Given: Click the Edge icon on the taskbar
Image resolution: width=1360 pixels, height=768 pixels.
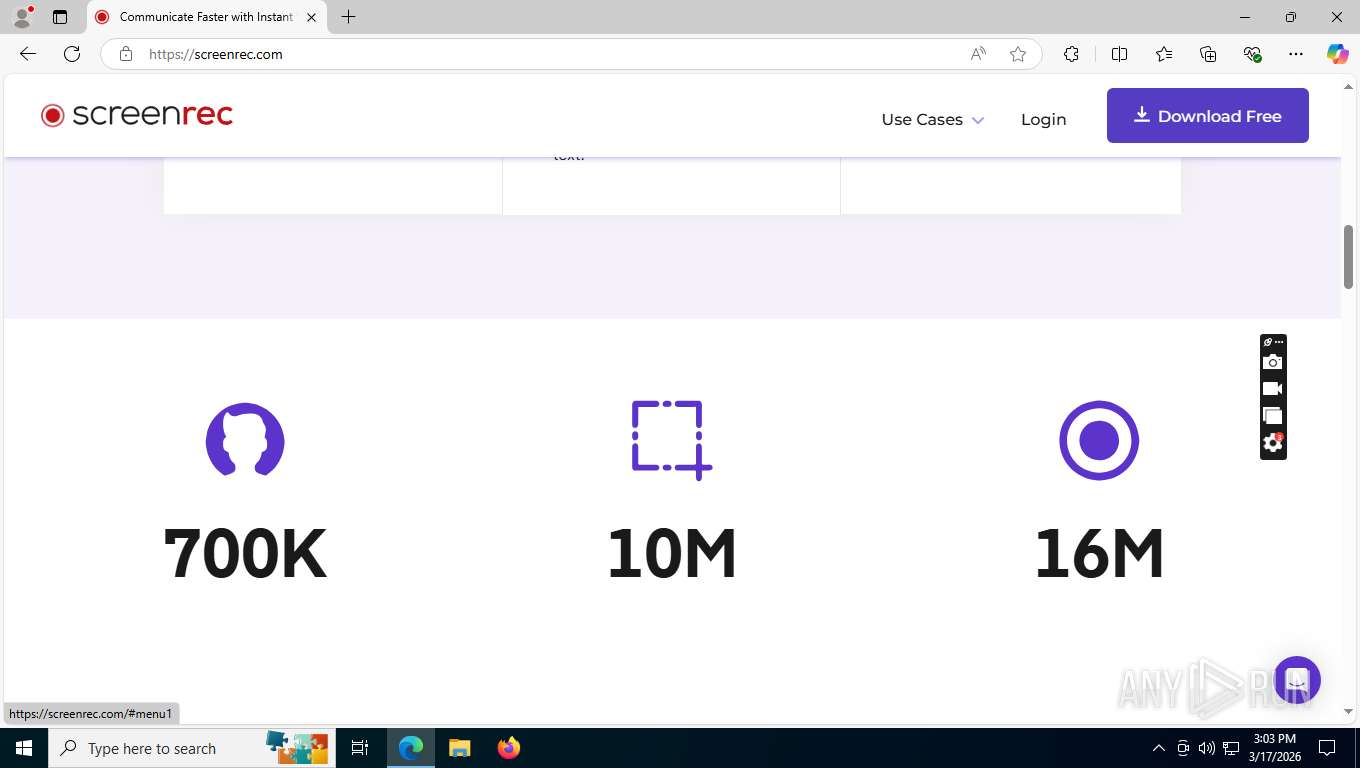Looking at the screenshot, I should (x=411, y=748).
